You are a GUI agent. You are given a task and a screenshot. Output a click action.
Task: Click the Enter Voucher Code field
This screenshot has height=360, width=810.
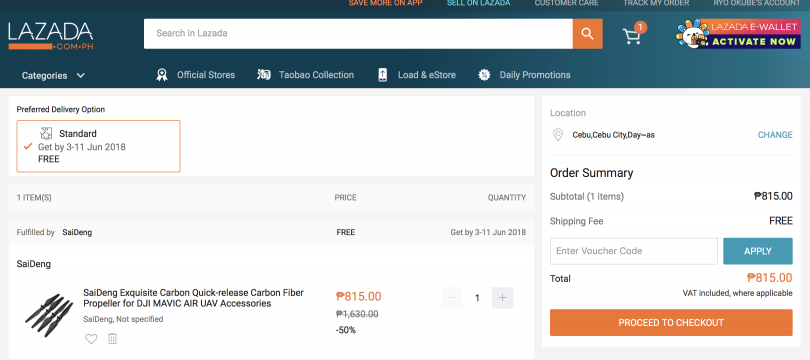click(x=634, y=251)
